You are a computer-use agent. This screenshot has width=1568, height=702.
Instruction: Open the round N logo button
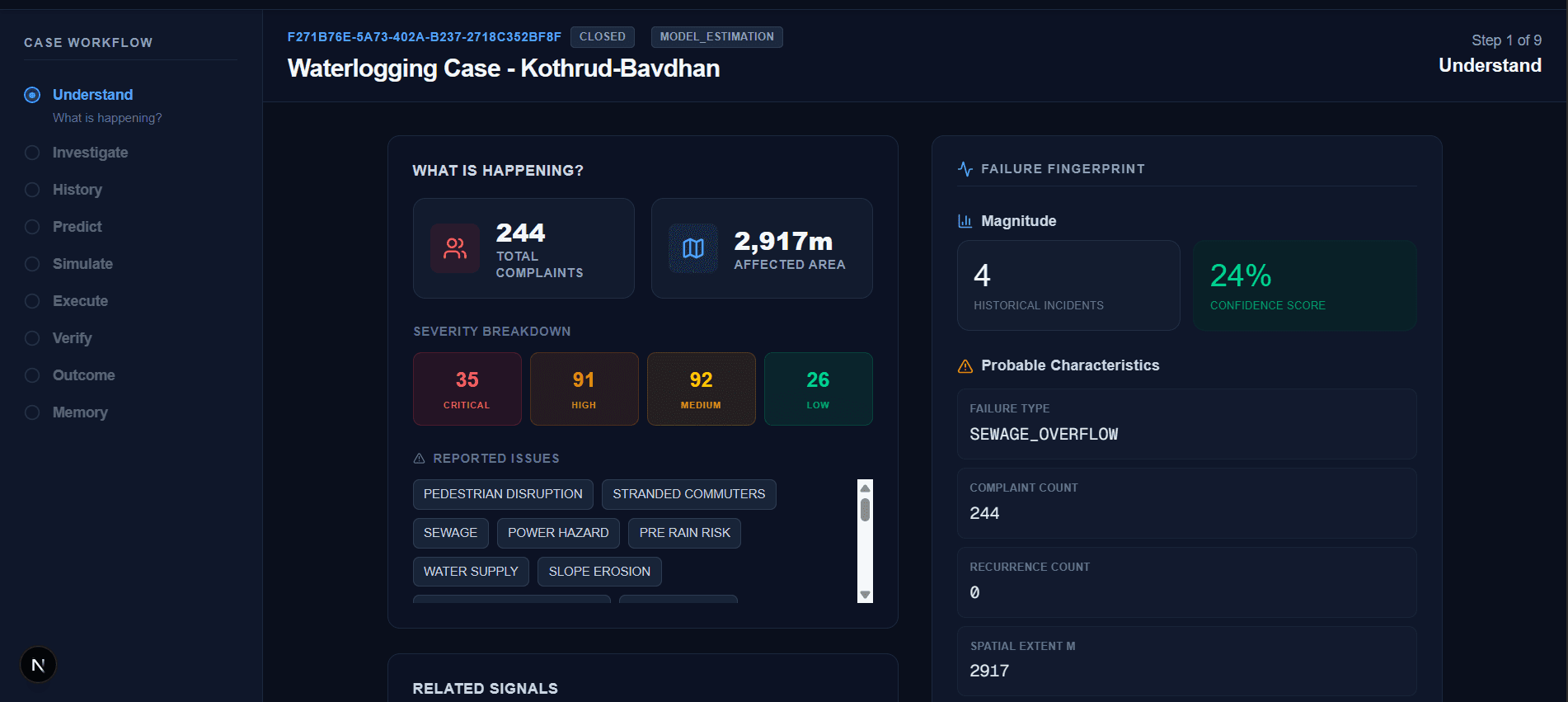coord(38,665)
